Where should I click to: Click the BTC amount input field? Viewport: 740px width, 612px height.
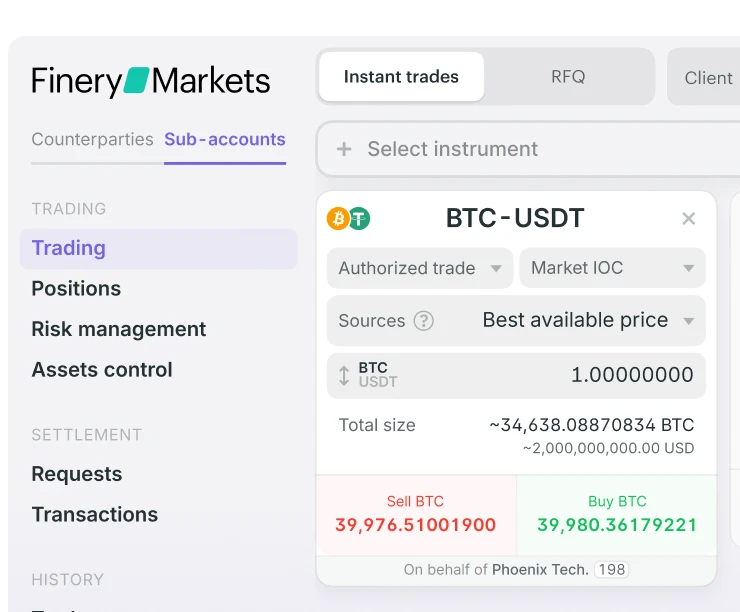516,376
